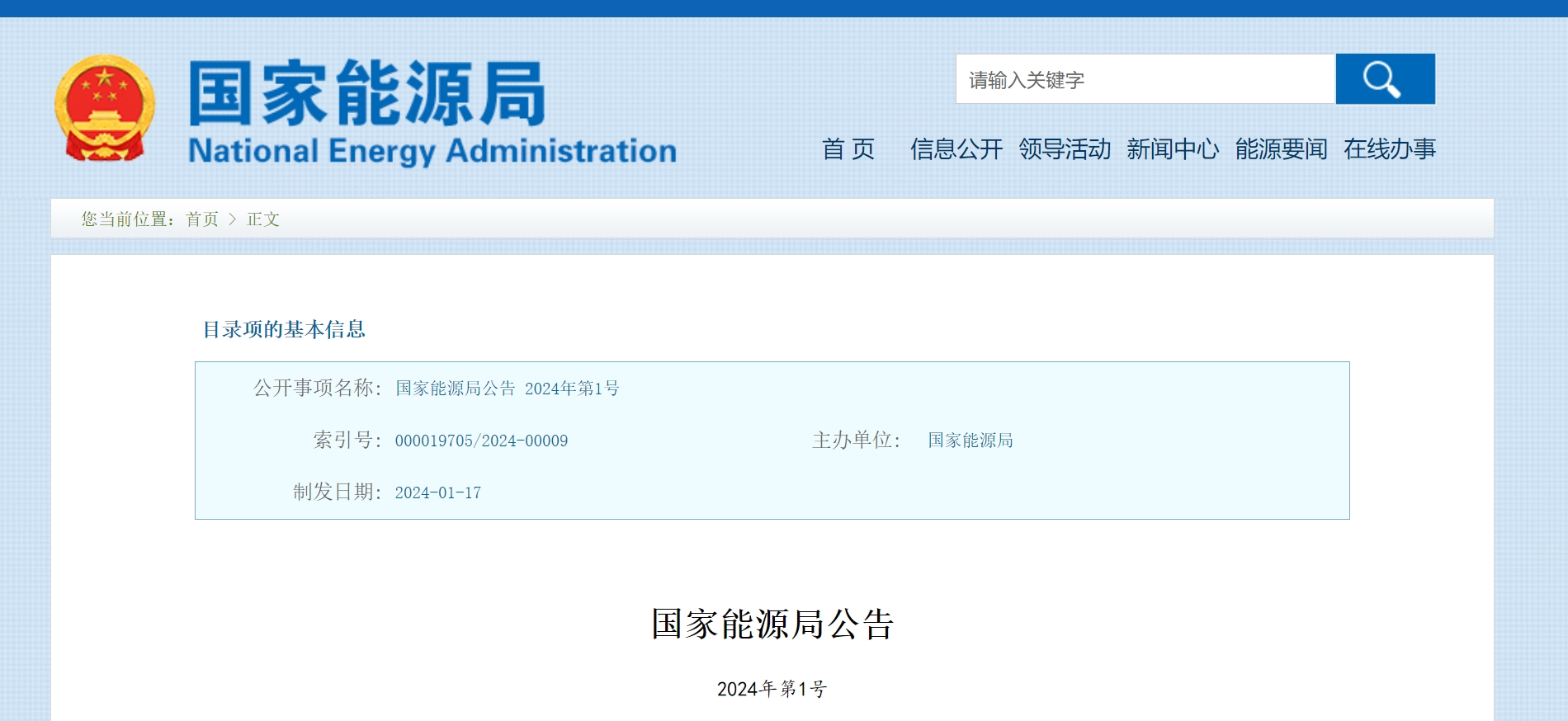Click the 国家能源局 Chinese site title
This screenshot has height=721, width=1568.
click(367, 93)
